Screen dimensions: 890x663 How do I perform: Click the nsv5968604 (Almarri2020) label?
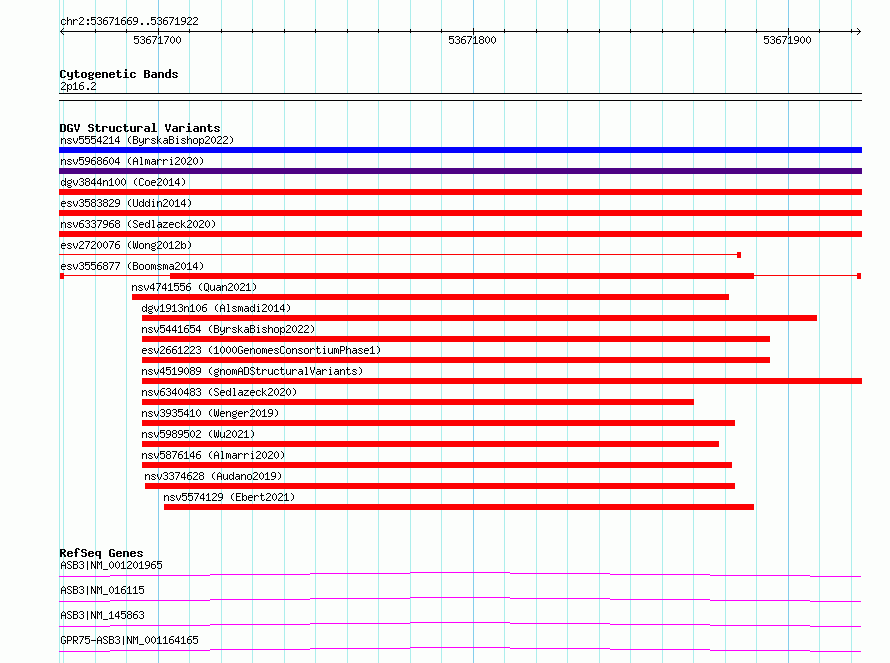coord(132,161)
